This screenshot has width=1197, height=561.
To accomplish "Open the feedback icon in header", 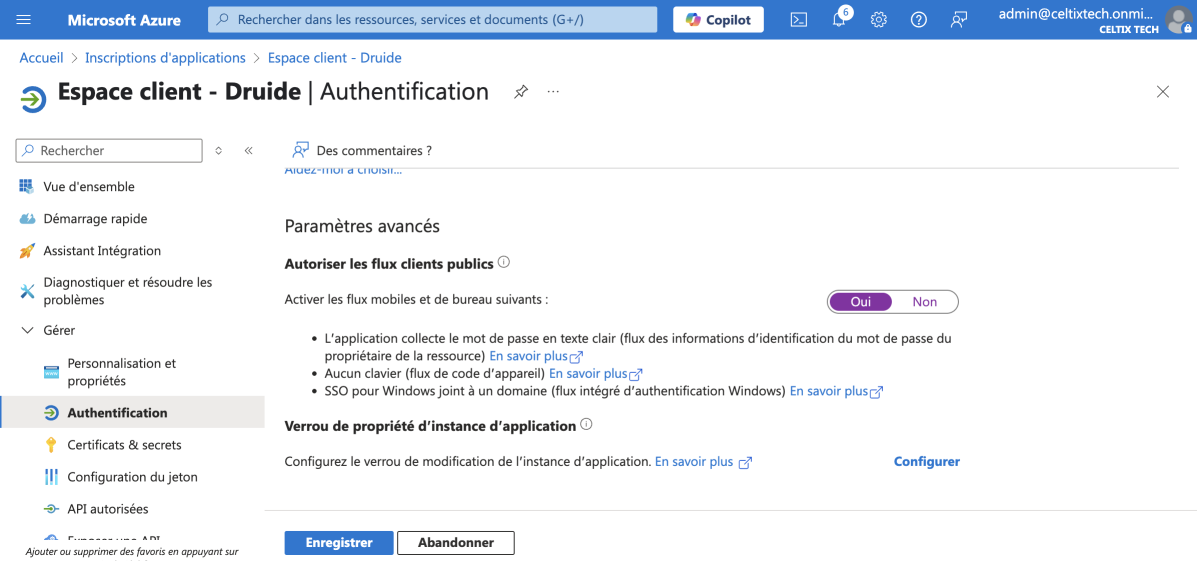I will [x=959, y=20].
